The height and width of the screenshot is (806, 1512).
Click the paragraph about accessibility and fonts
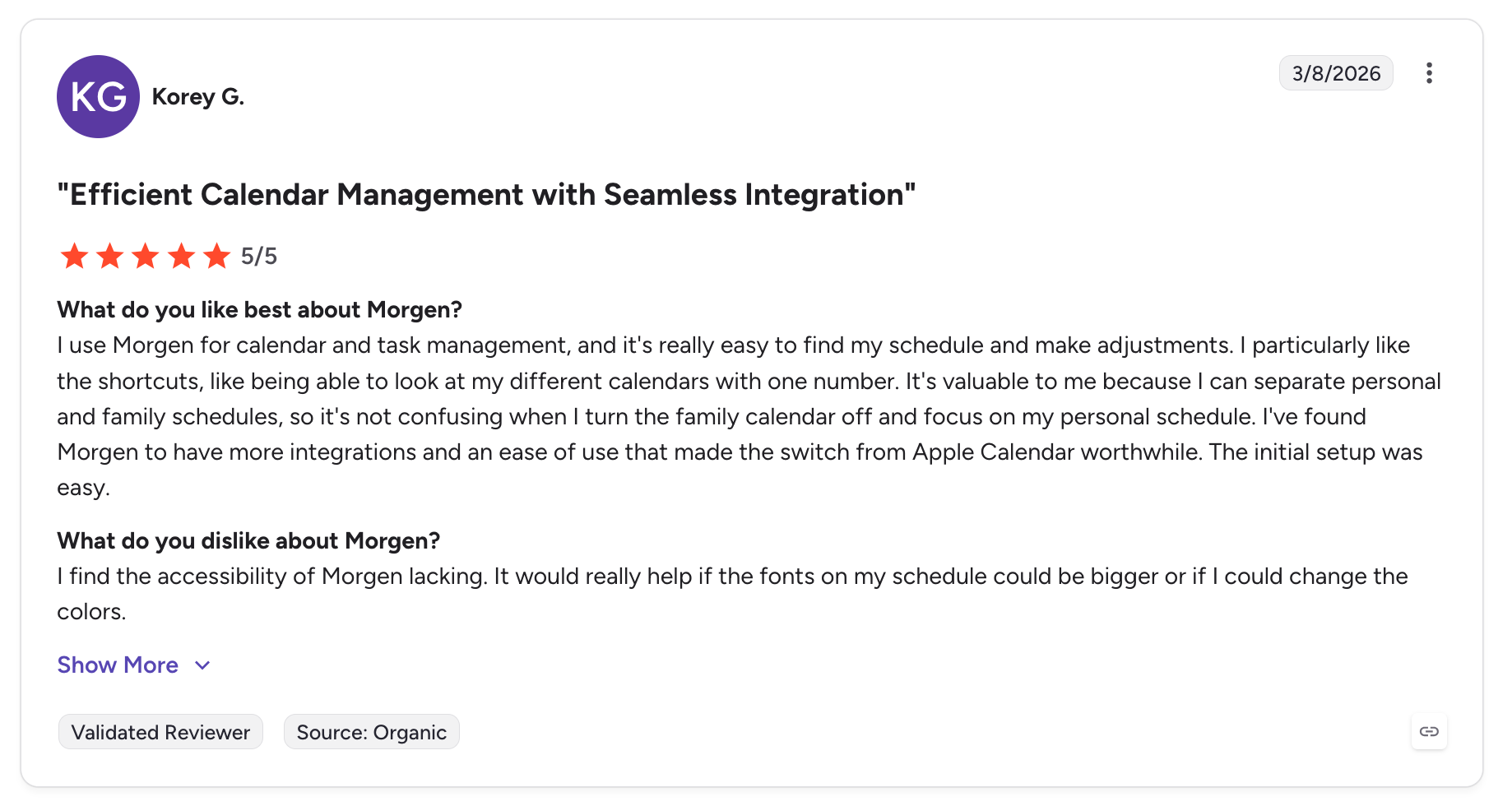[x=732, y=594]
